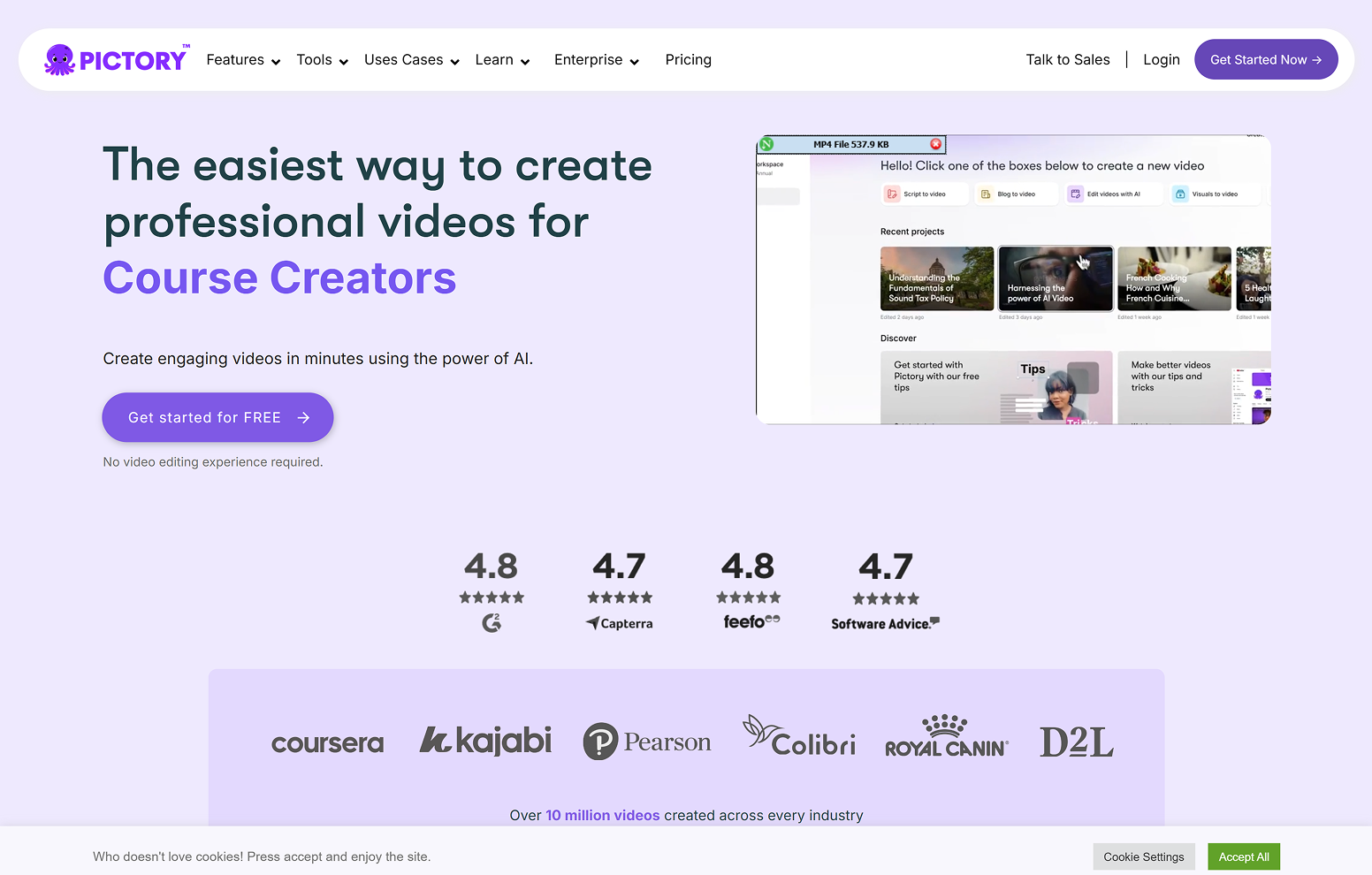Screen dimensions: 1372x875
Task: Go to the Pricing page
Action: [x=688, y=60]
